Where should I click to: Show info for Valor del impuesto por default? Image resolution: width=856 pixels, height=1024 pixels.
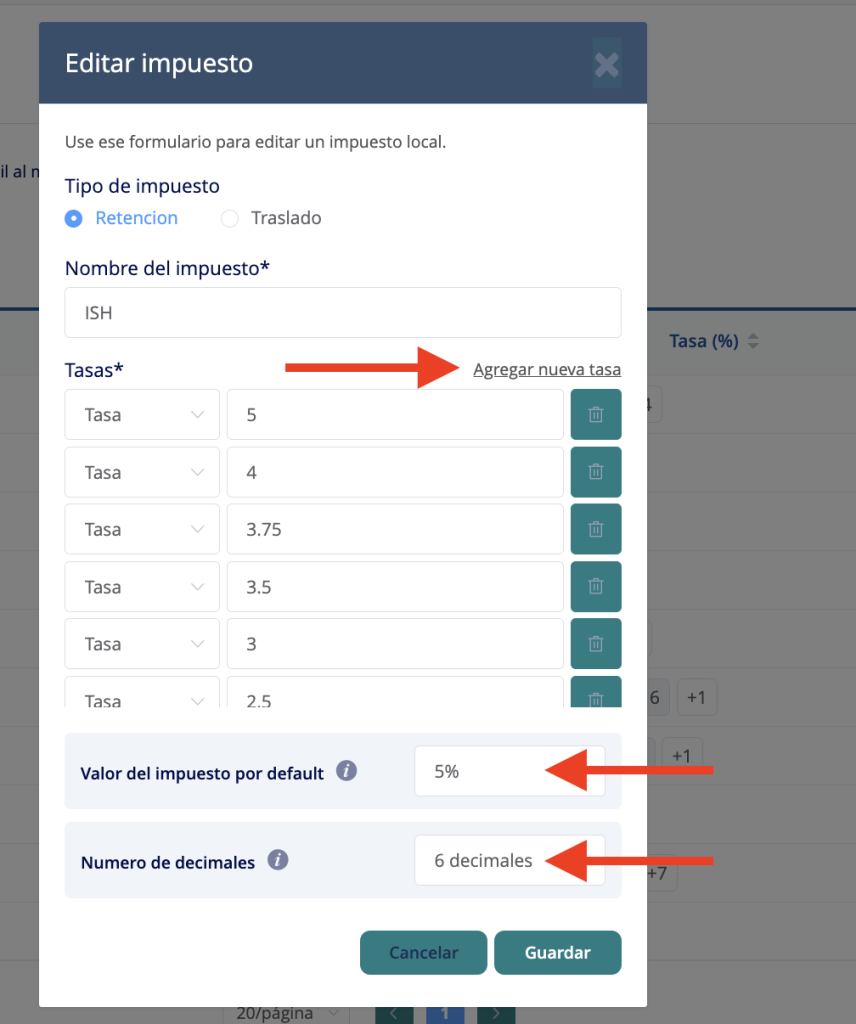click(x=347, y=772)
